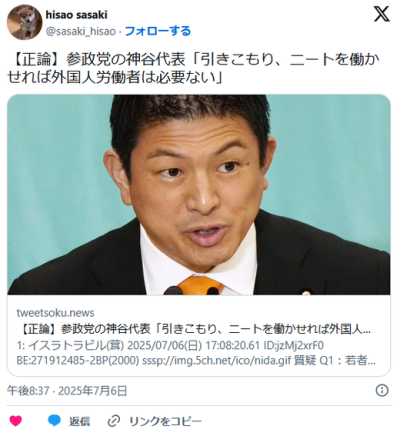Click the card description starting 1: イスラトラビル
Screen dimensions: 400x429
(x=170, y=345)
